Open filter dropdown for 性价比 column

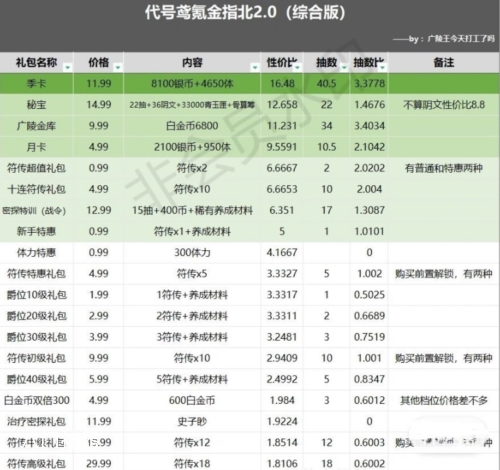298,68
